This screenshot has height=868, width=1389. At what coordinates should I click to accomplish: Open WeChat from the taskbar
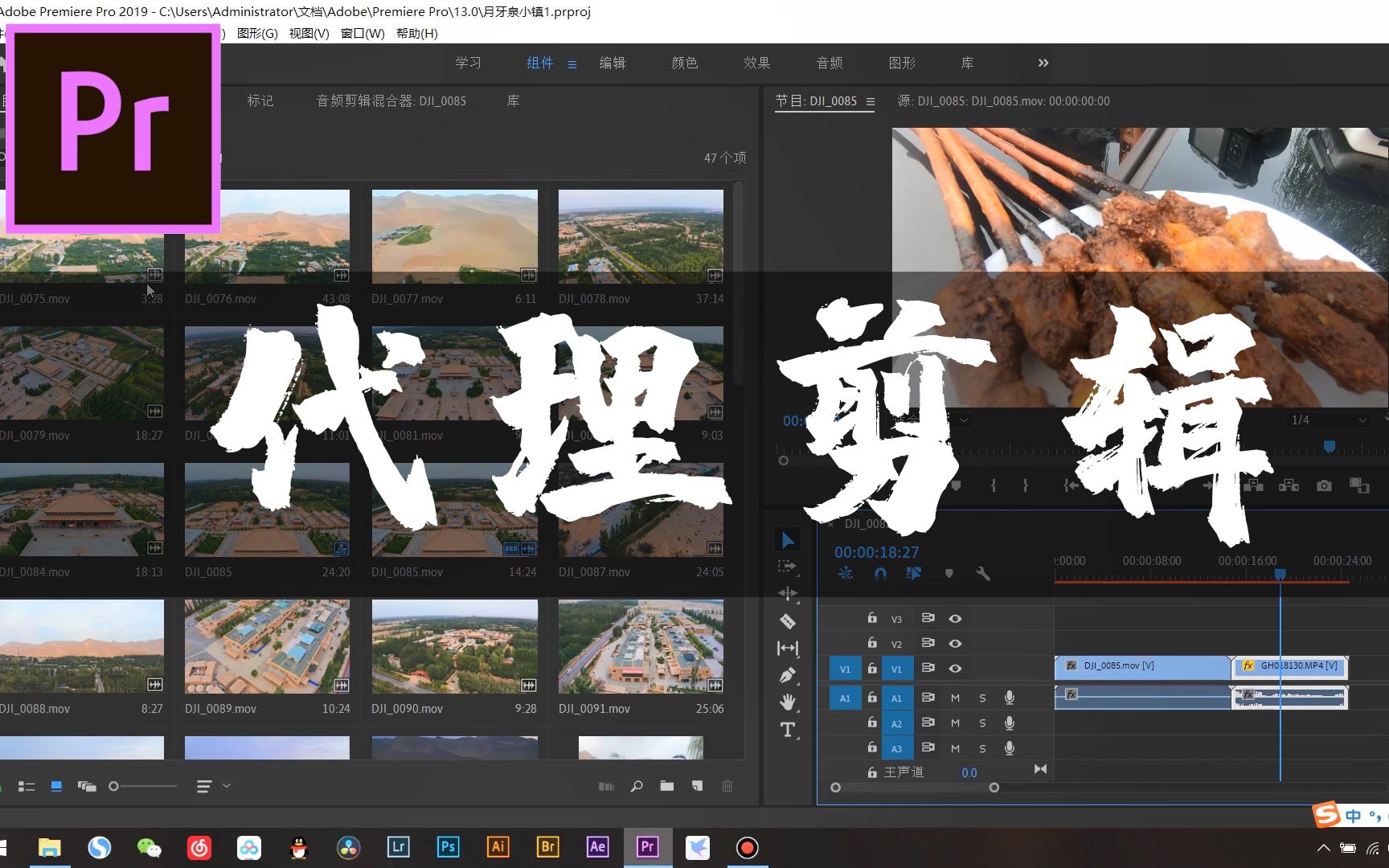tap(149, 847)
